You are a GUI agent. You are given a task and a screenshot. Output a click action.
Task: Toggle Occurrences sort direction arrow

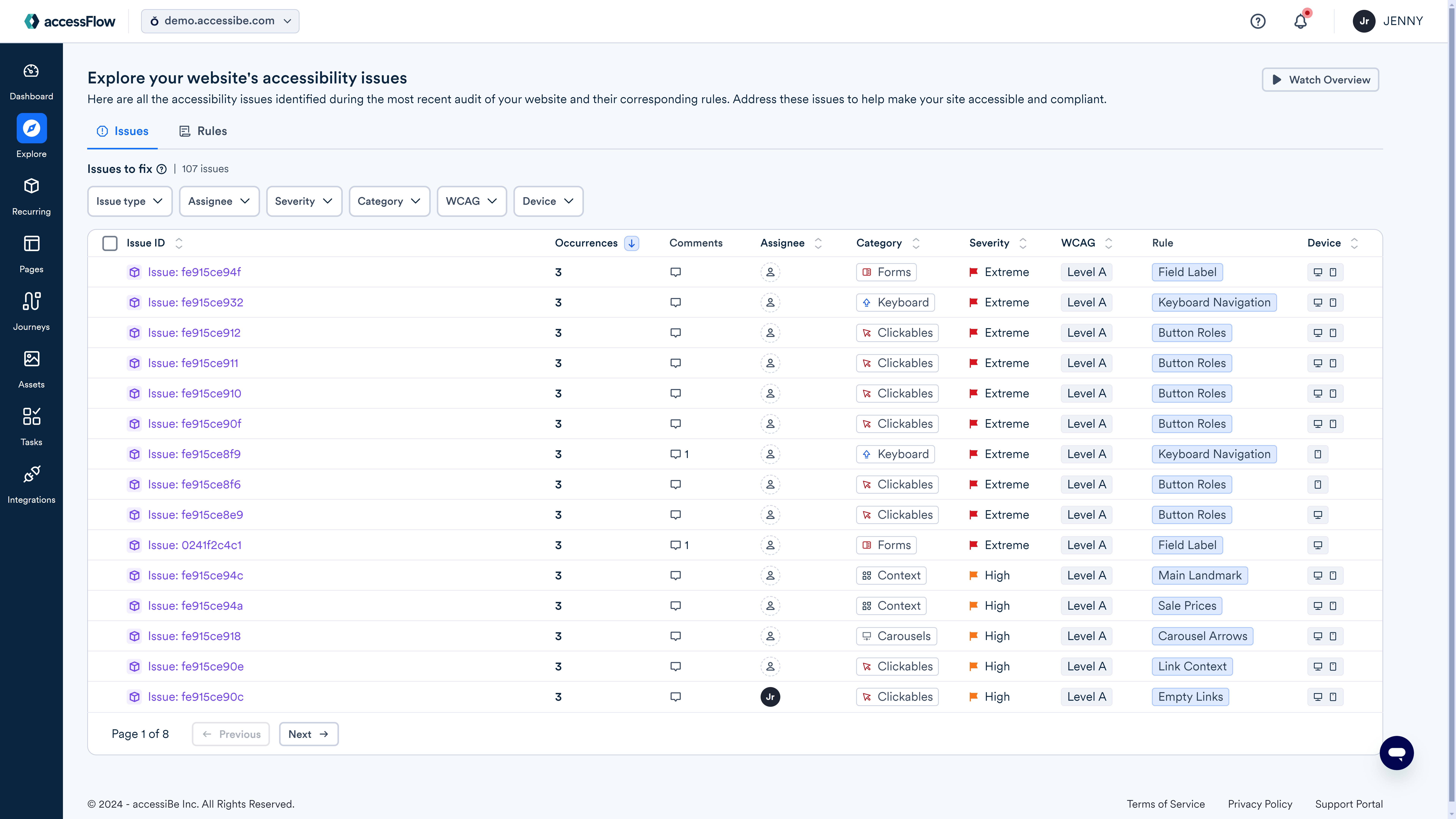(x=631, y=243)
